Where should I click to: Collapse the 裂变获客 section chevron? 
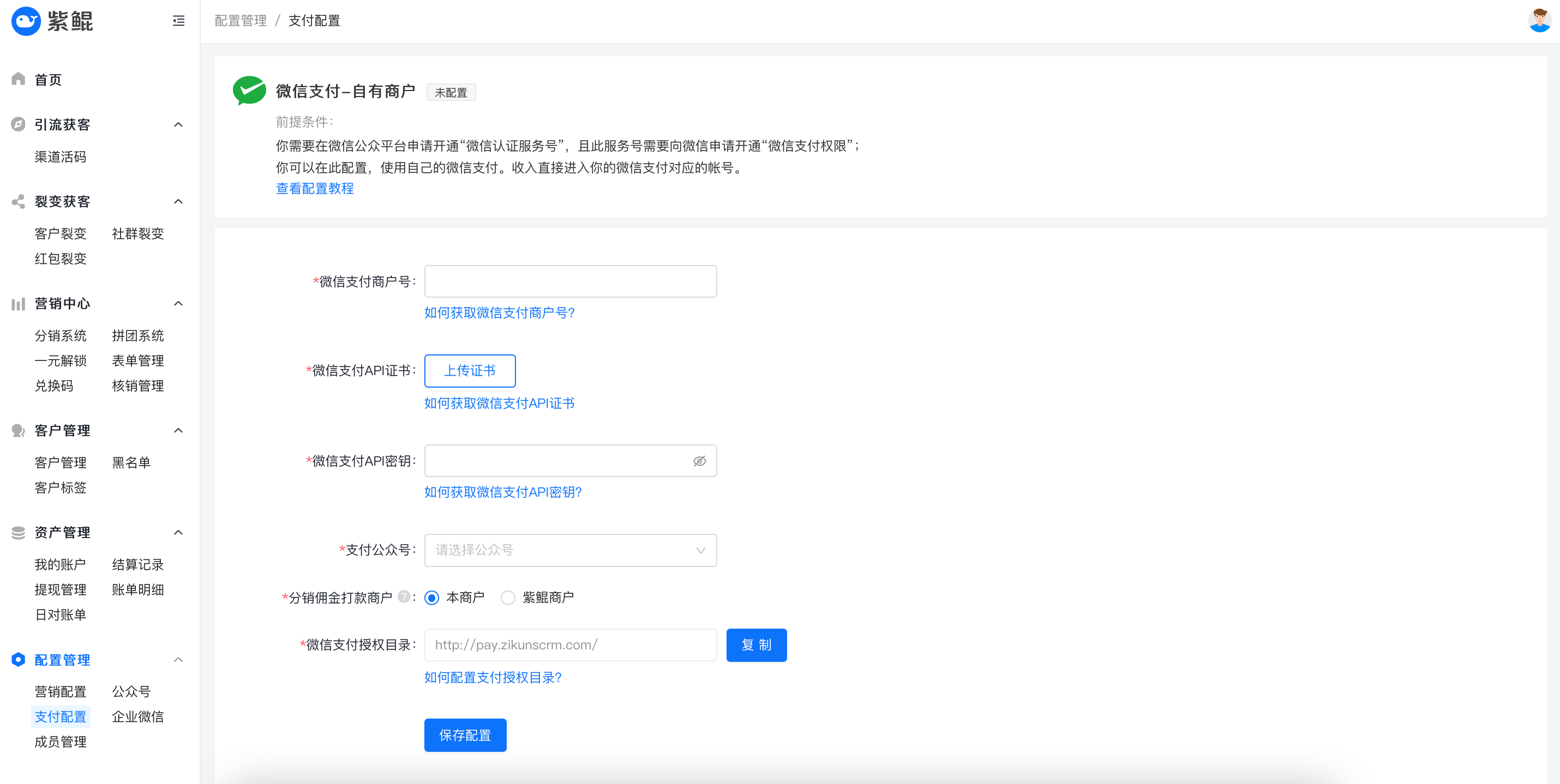[178, 202]
